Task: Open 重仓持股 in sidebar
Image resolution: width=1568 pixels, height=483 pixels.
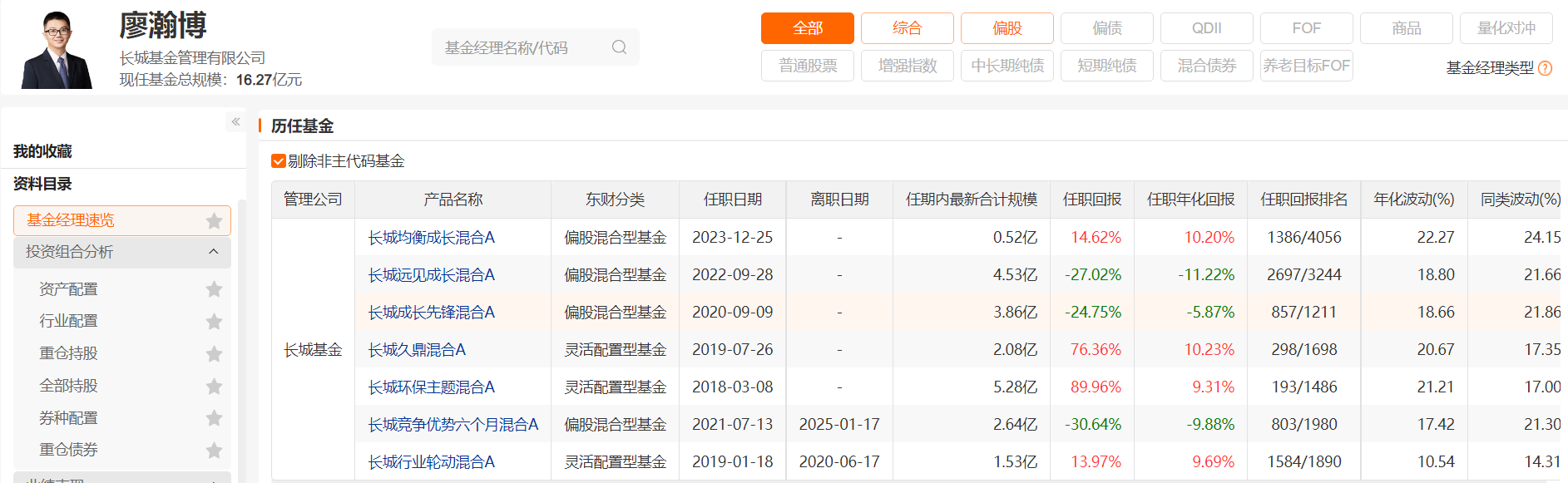Action: (x=68, y=353)
